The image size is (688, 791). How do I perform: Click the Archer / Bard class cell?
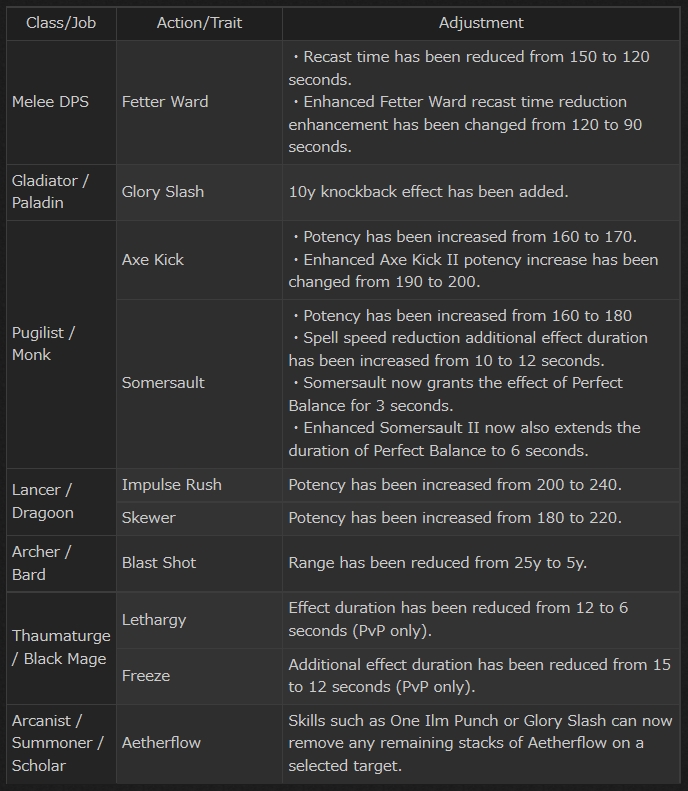(42, 563)
